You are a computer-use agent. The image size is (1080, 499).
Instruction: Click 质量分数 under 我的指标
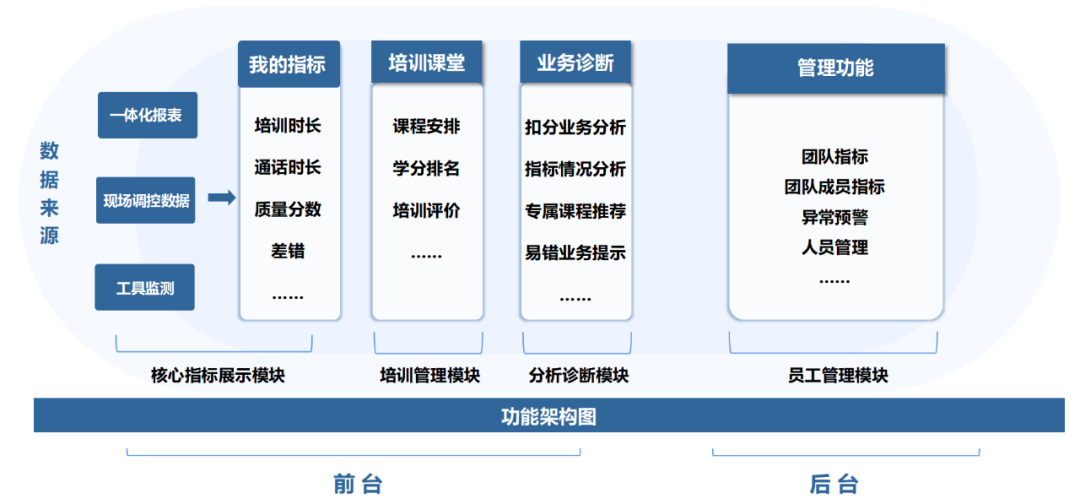click(x=288, y=210)
